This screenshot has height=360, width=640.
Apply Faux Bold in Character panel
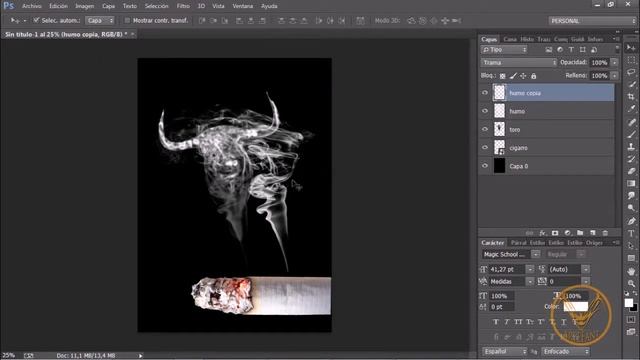pos(496,322)
